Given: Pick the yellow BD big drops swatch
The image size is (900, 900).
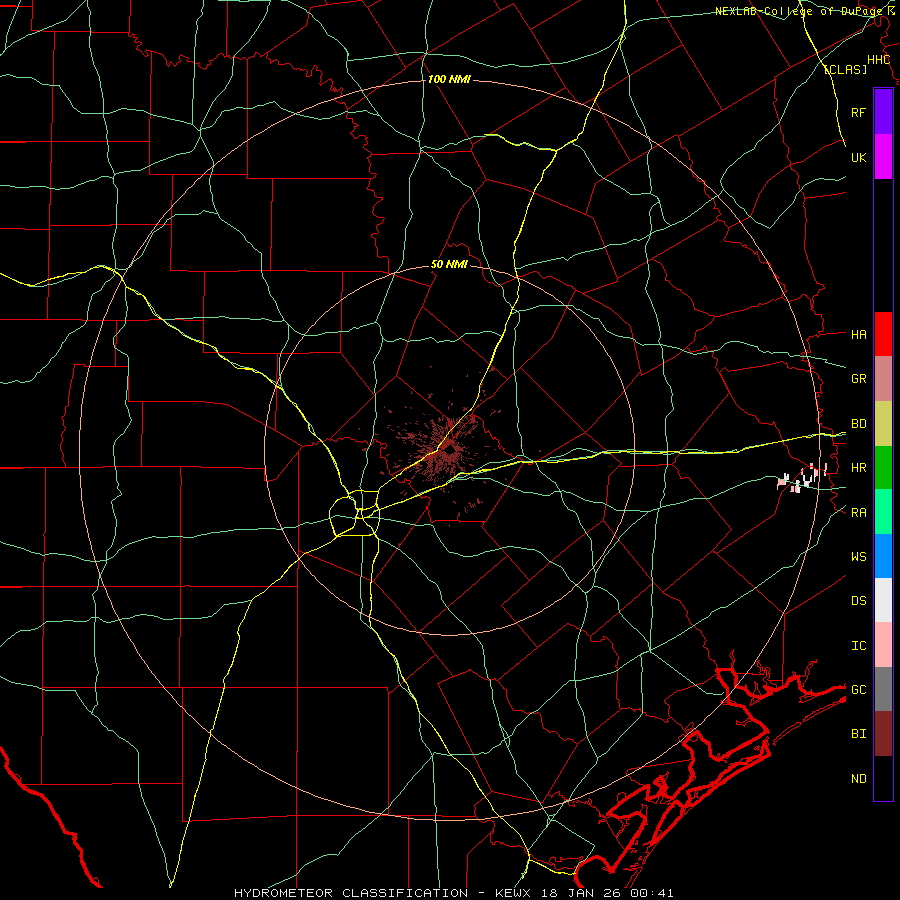Looking at the screenshot, I should (x=883, y=424).
